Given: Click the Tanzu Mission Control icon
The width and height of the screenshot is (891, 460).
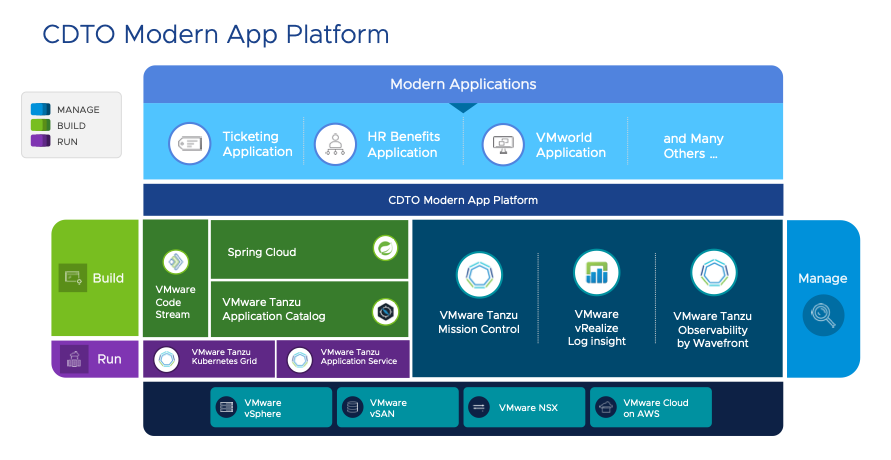Looking at the screenshot, I should click(479, 275).
